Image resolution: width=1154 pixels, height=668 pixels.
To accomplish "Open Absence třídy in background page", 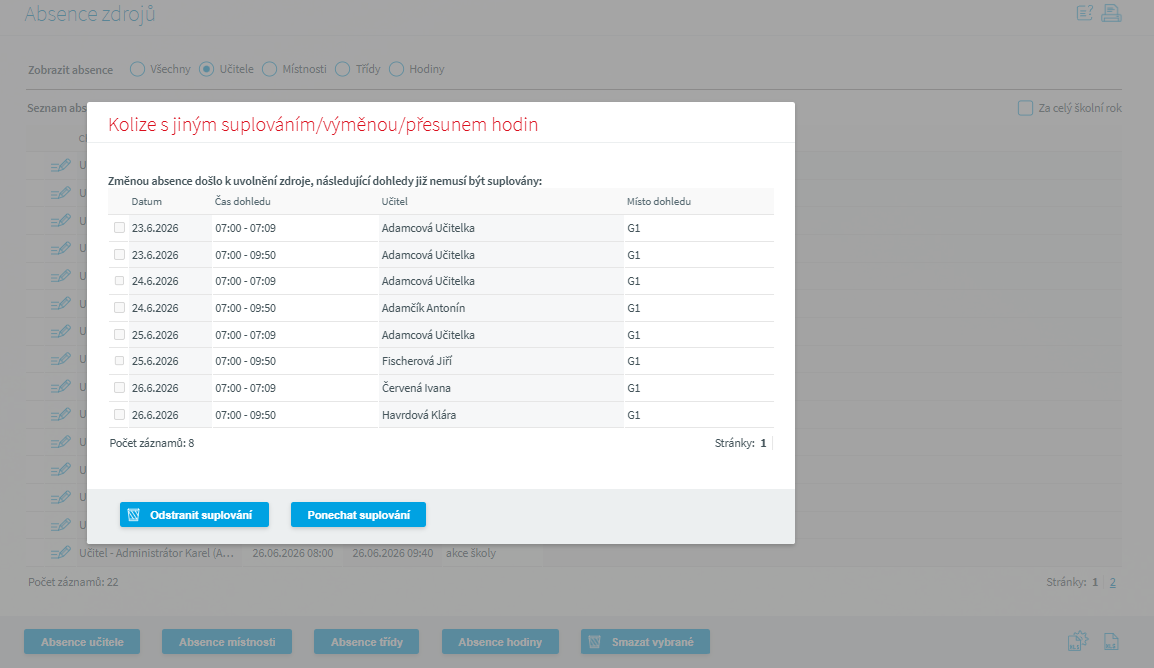I will click(x=367, y=642).
